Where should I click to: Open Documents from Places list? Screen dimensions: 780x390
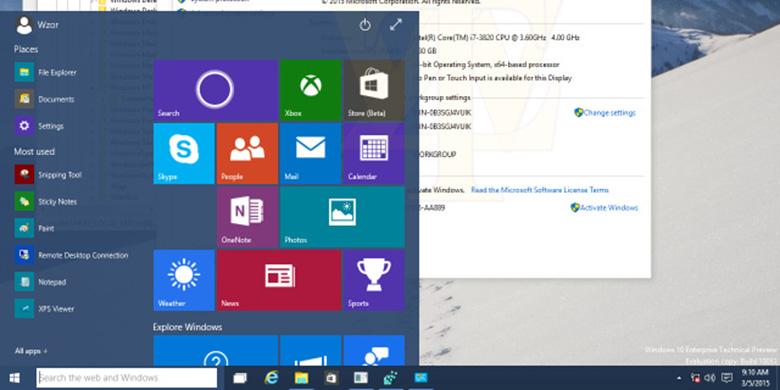tap(45, 99)
